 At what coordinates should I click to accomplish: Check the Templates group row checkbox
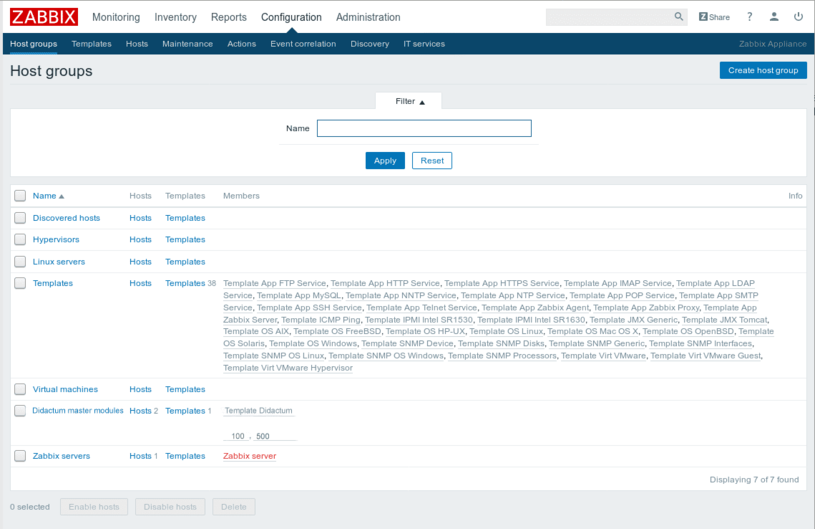(20, 283)
